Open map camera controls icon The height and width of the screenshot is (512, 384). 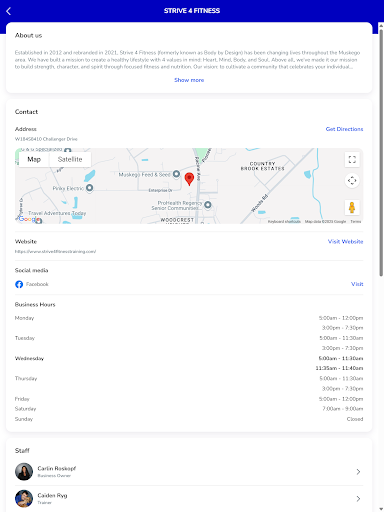click(x=352, y=180)
